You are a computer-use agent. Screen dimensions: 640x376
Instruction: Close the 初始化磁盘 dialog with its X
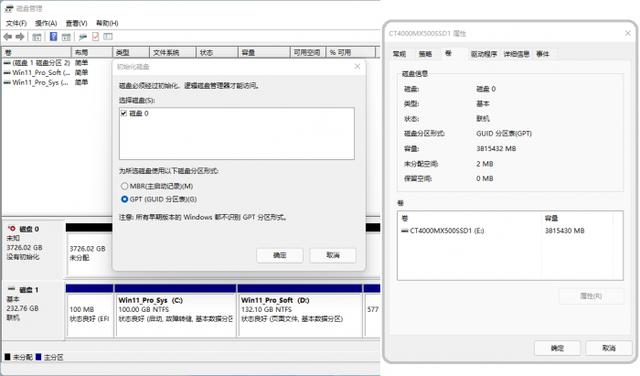tap(357, 66)
